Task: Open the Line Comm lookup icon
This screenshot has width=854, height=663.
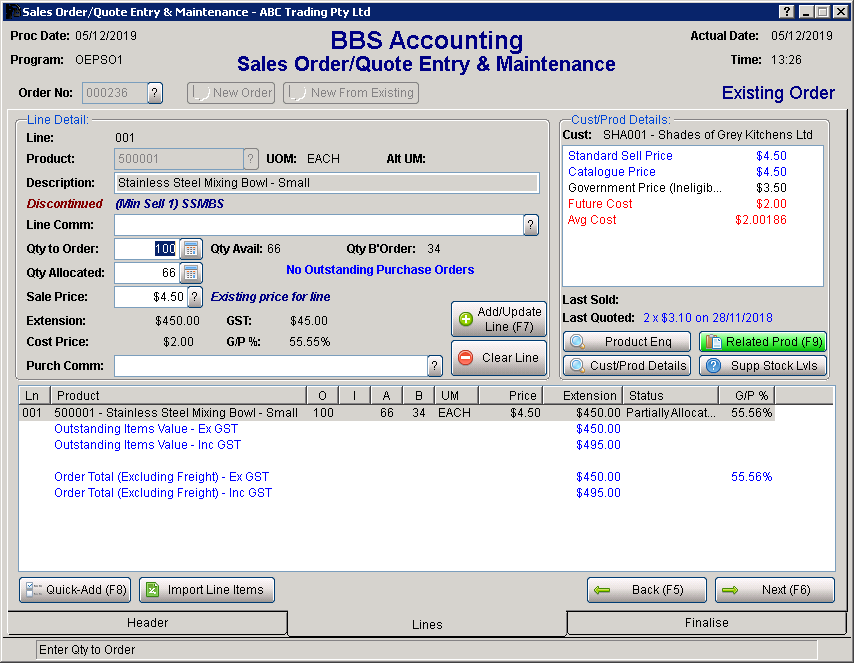Action: [531, 225]
